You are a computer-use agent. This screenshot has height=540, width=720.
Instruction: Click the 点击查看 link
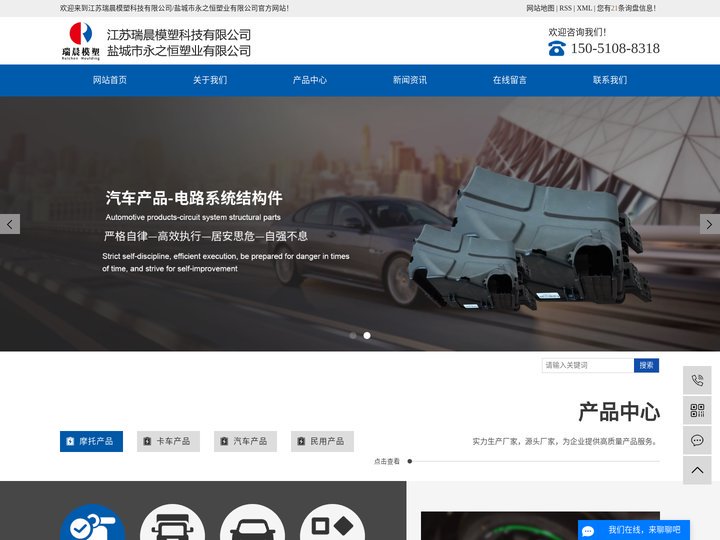pyautogui.click(x=387, y=461)
